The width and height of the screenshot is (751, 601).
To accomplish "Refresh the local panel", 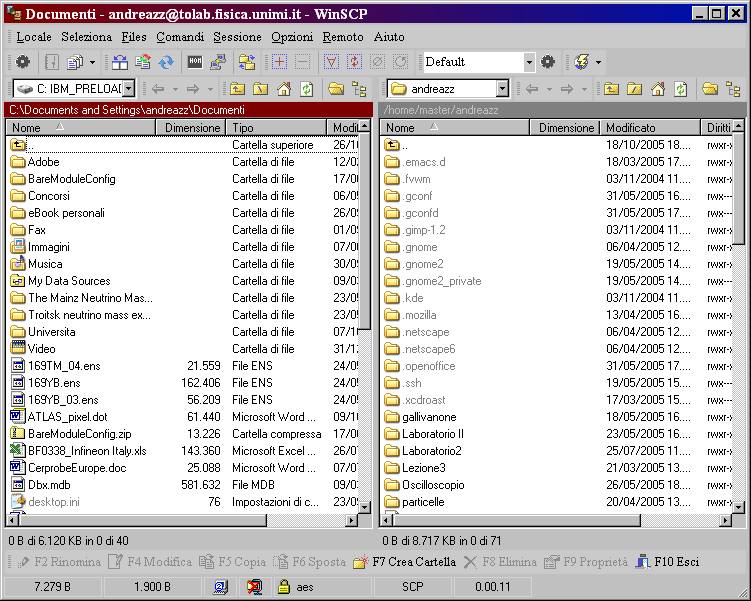I will 307,89.
